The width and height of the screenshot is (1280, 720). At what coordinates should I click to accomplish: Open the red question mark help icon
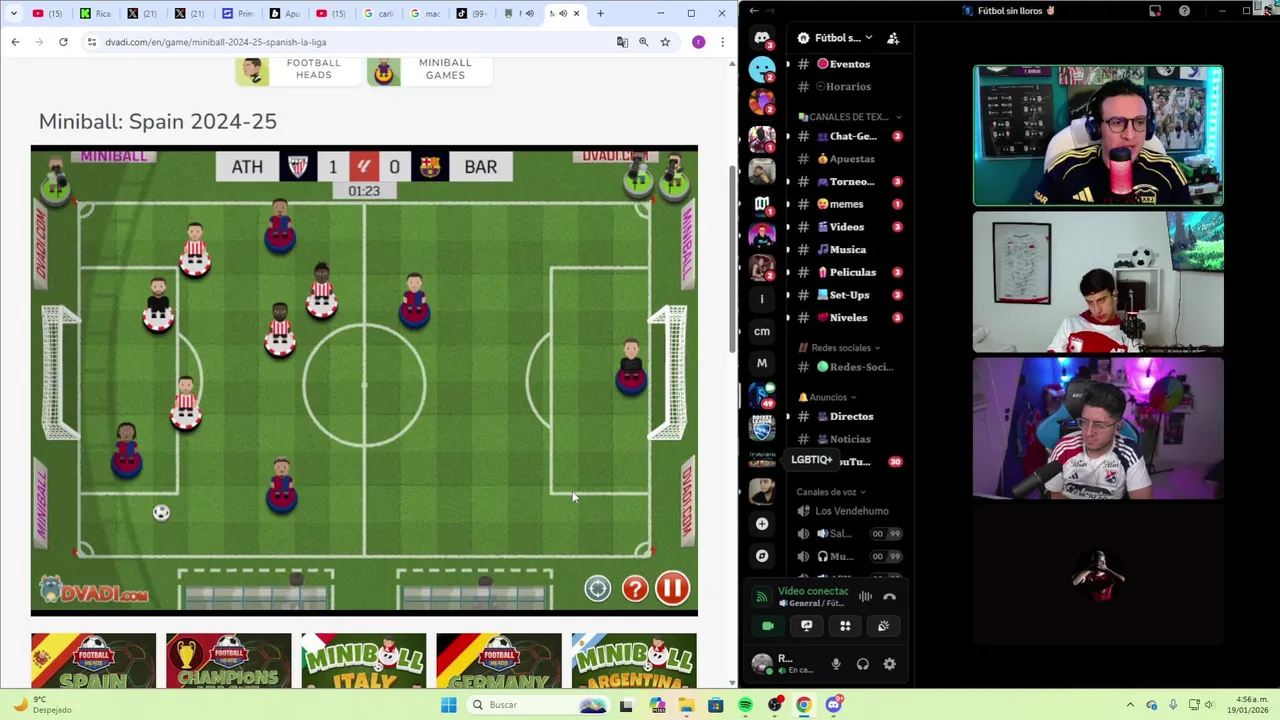(635, 589)
